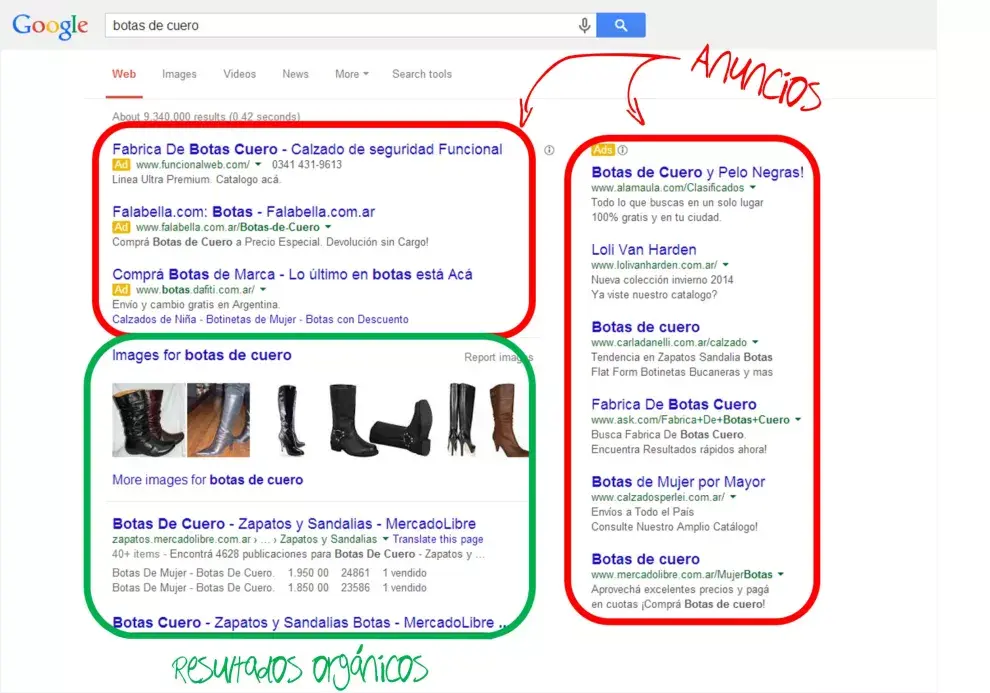Click the 'Comprá Botas de Marca' ad title
Image resolution: width=990 pixels, height=693 pixels.
pyautogui.click(x=292, y=275)
